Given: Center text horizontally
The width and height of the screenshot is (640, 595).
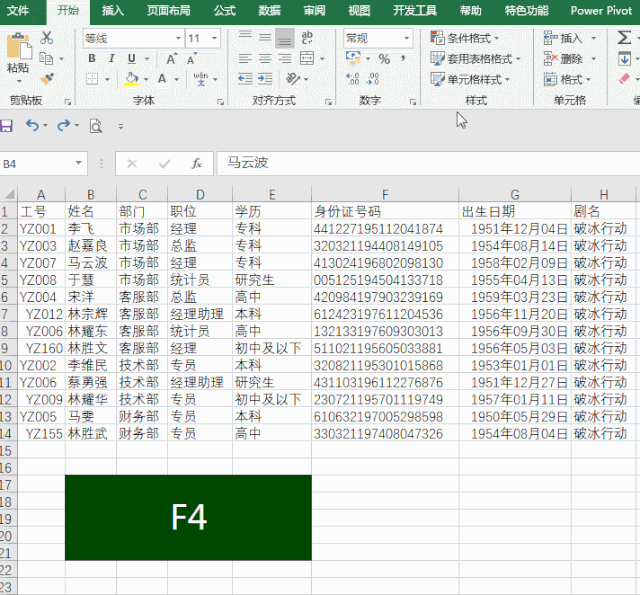Looking at the screenshot, I should click(265, 59).
